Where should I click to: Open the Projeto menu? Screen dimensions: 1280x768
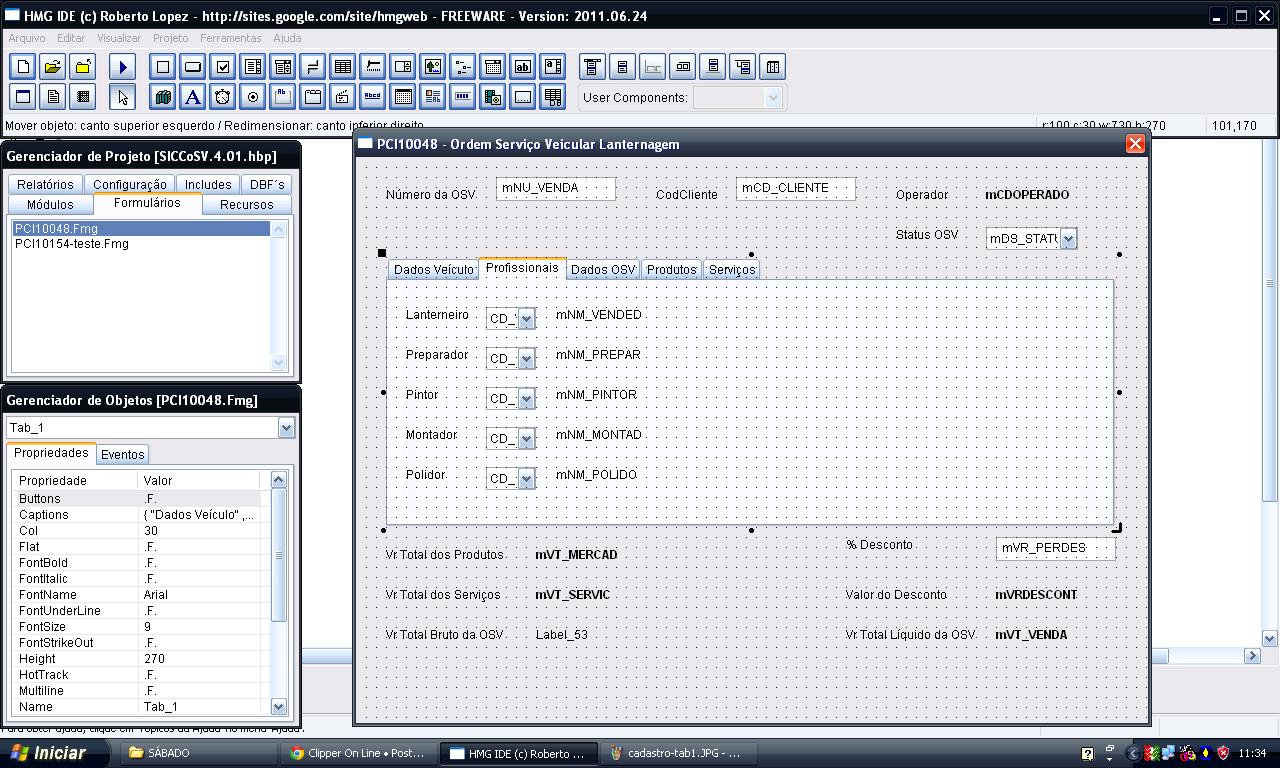(170, 38)
